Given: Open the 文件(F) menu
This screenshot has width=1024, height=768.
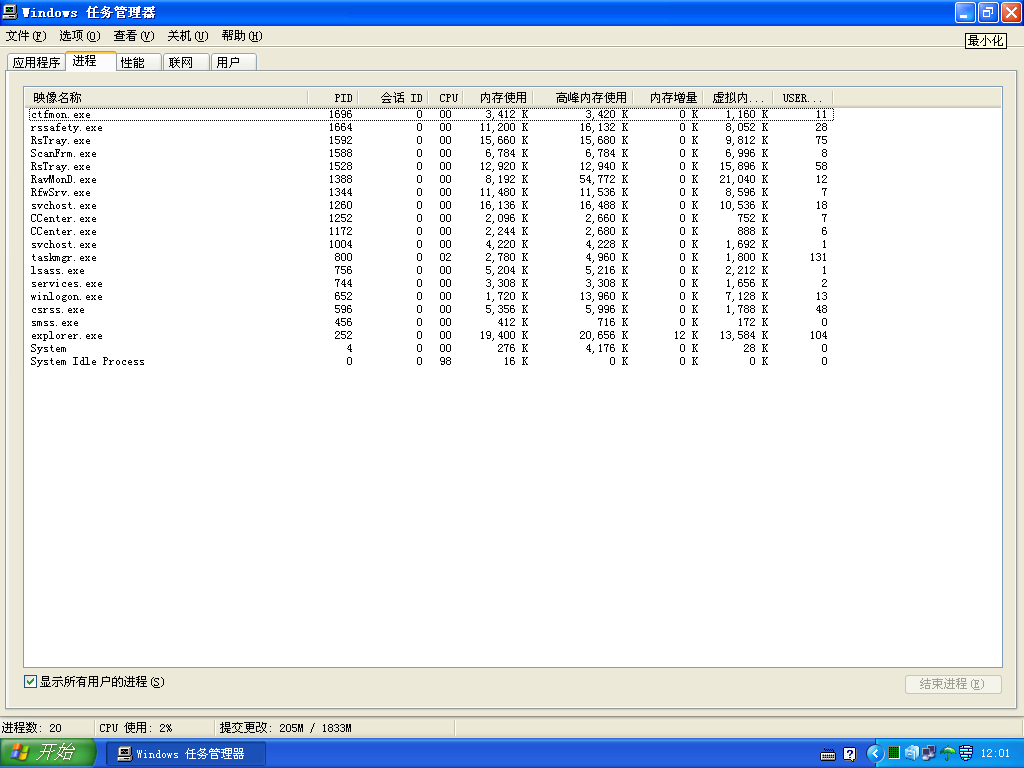Looking at the screenshot, I should pyautogui.click(x=26, y=36).
